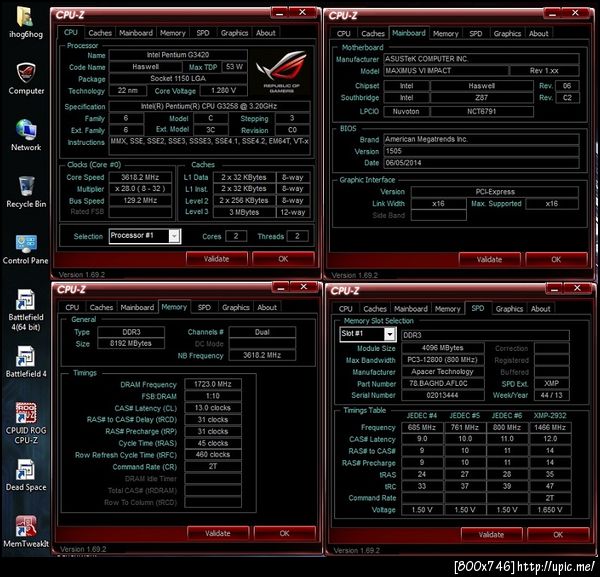Viewport: 600px width, 577px height.
Task: Click Validate in the Mainboard window
Action: pyautogui.click(x=489, y=259)
